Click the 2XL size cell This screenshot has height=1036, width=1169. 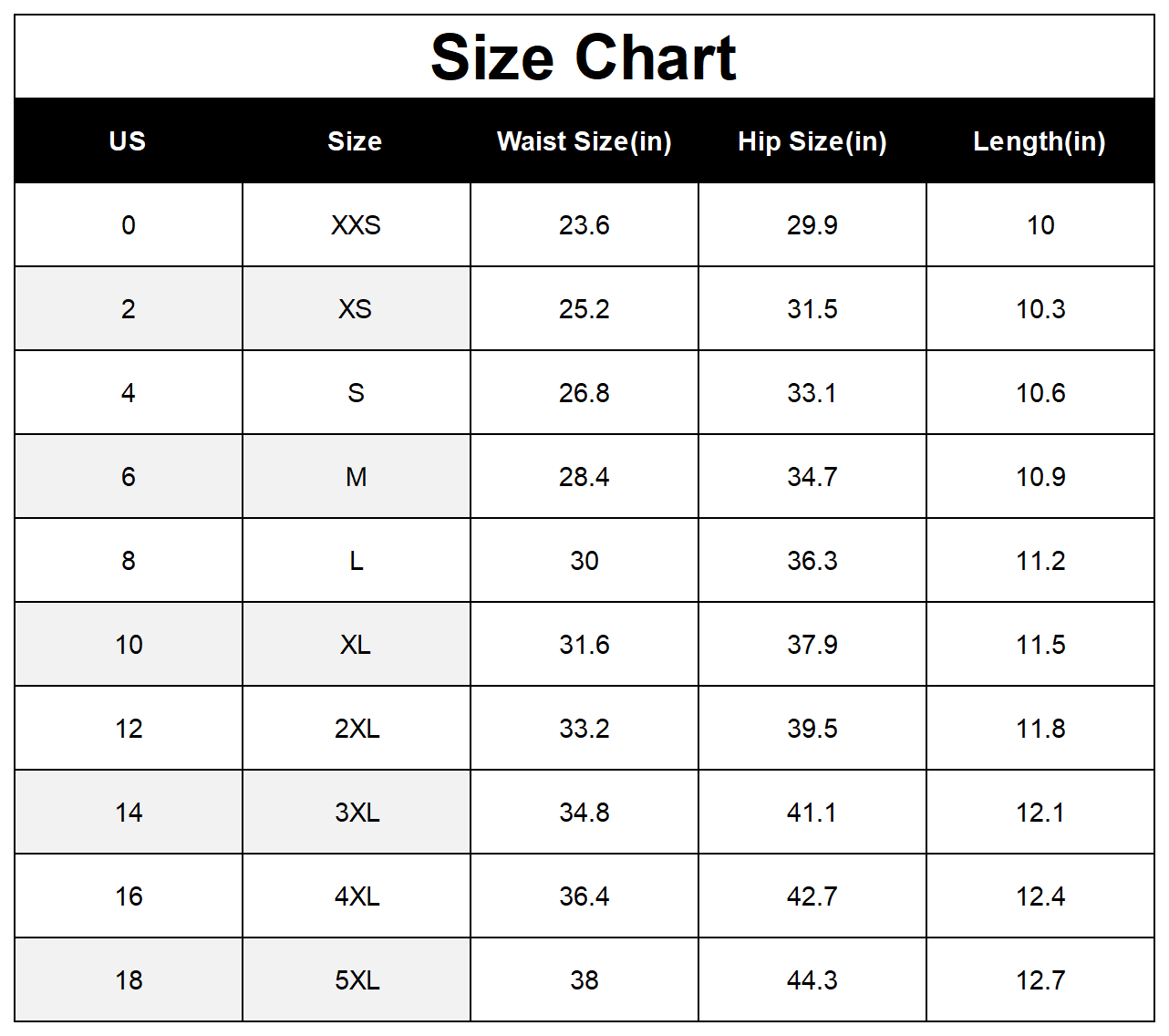pyautogui.click(x=357, y=729)
